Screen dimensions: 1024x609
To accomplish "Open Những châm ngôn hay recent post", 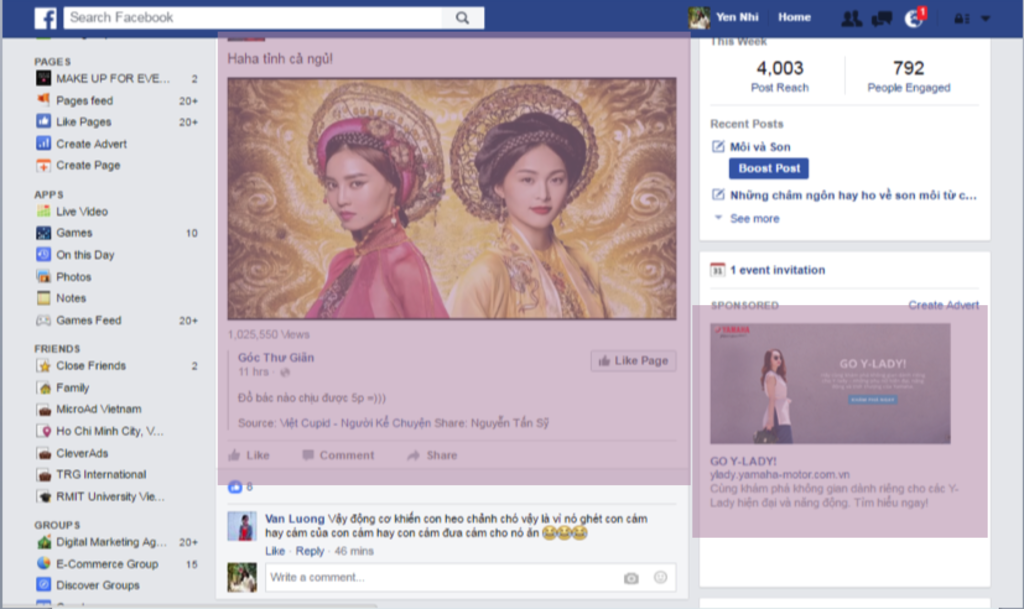I will click(x=853, y=195).
